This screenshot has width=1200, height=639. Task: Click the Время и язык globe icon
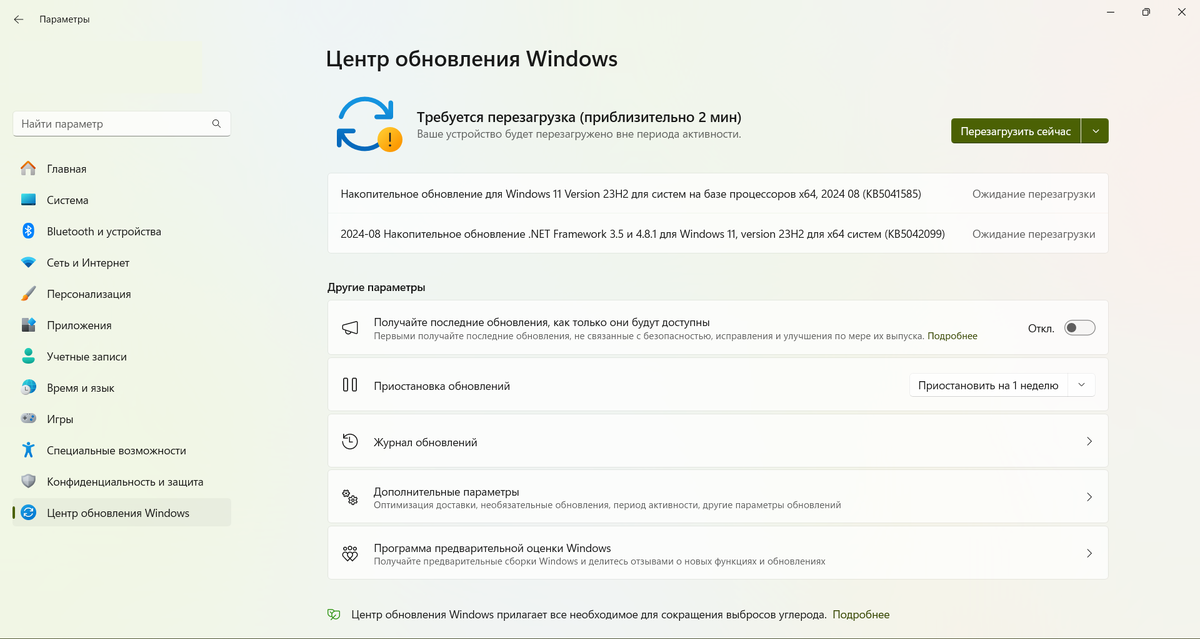28,388
